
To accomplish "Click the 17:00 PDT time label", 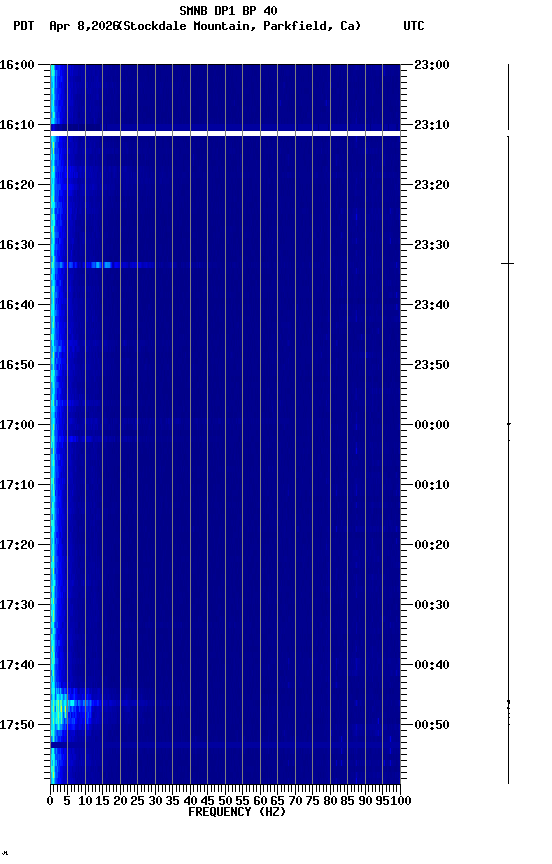I will 17,425.
